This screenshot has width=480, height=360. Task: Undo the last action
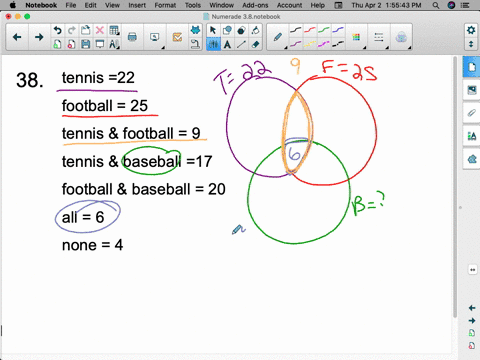pyautogui.click(x=57, y=30)
